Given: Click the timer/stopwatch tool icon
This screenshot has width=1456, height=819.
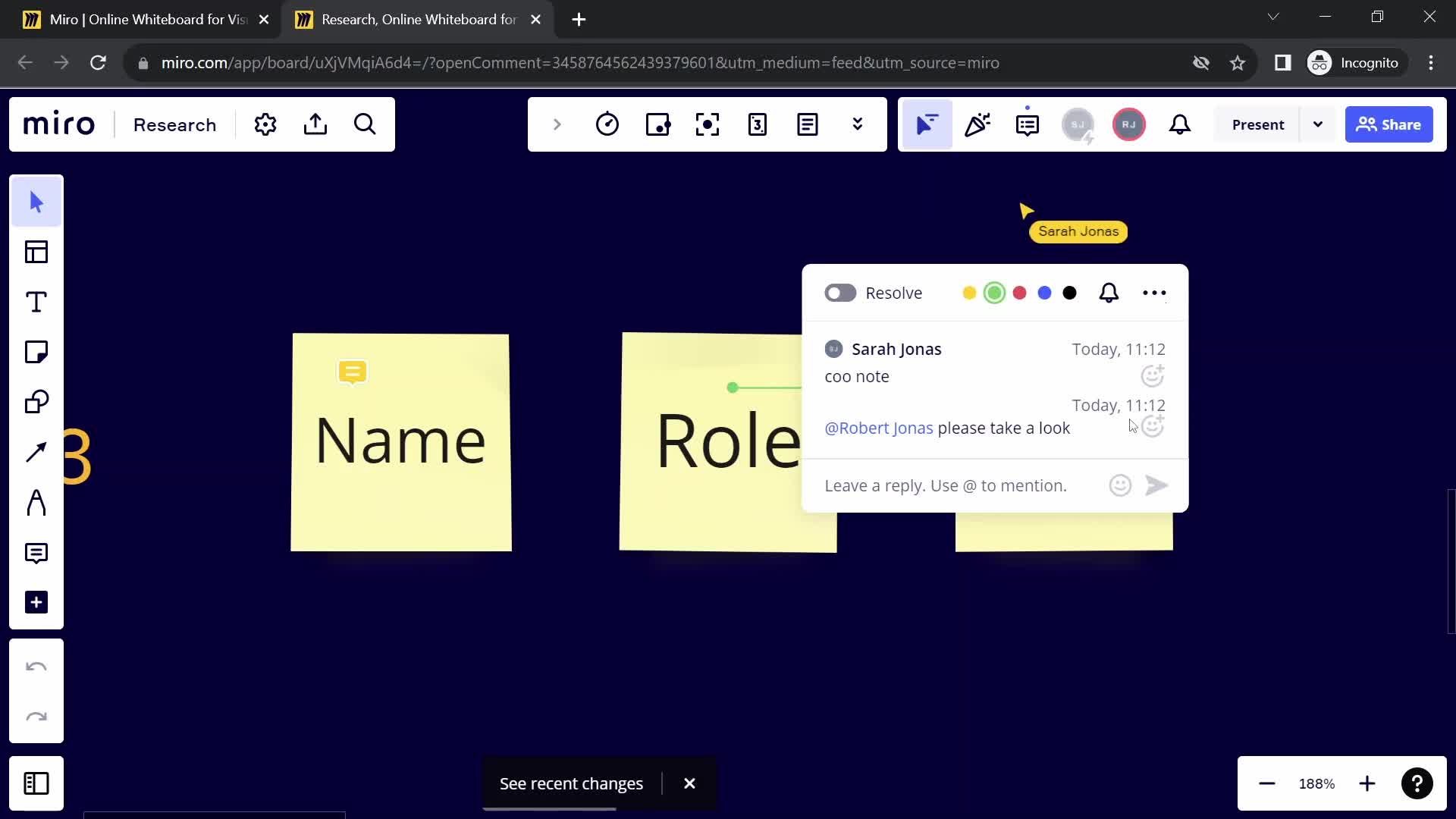Looking at the screenshot, I should (x=608, y=124).
